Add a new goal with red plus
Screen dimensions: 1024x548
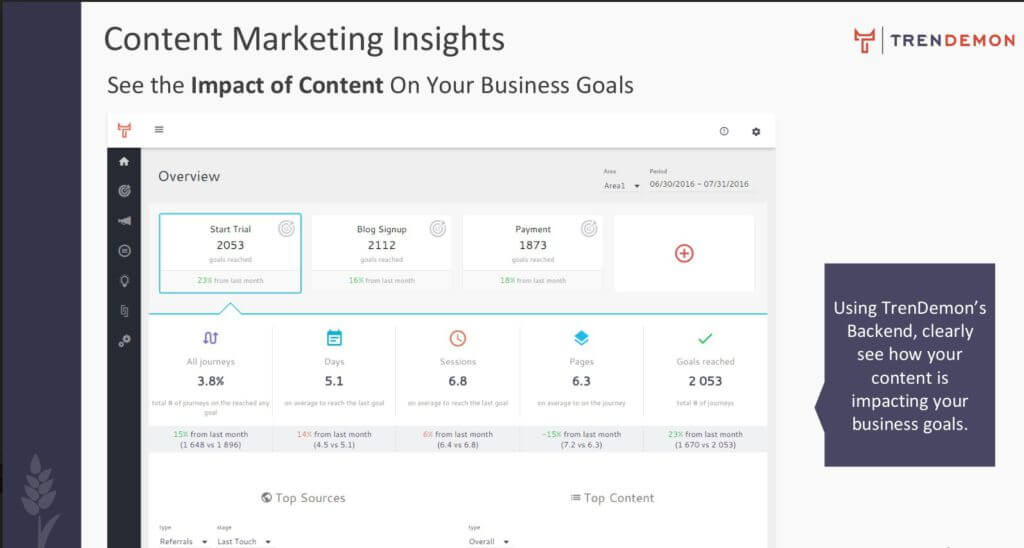[684, 253]
